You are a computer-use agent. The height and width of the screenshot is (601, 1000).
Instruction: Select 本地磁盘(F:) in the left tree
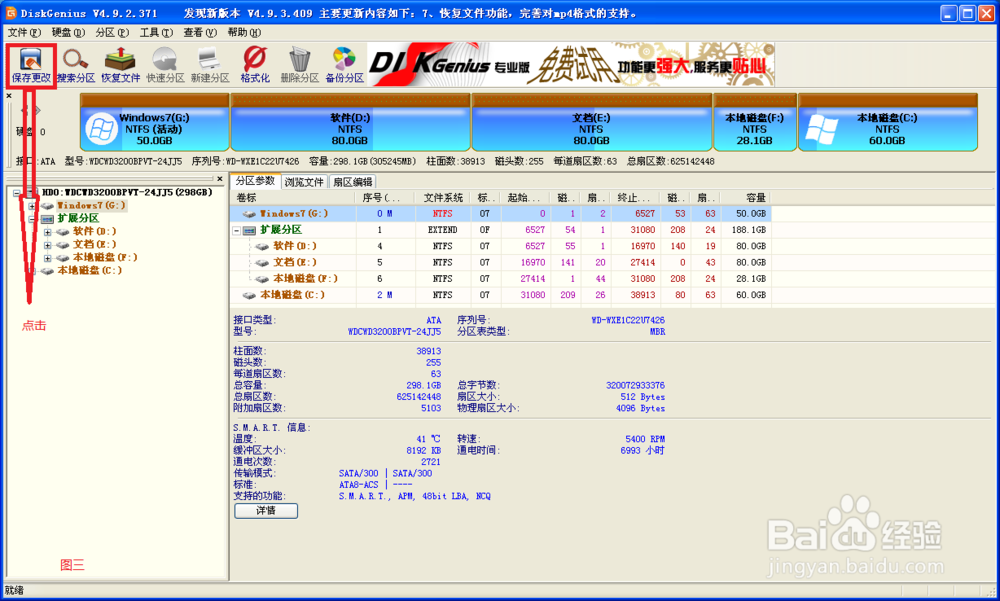point(105,257)
